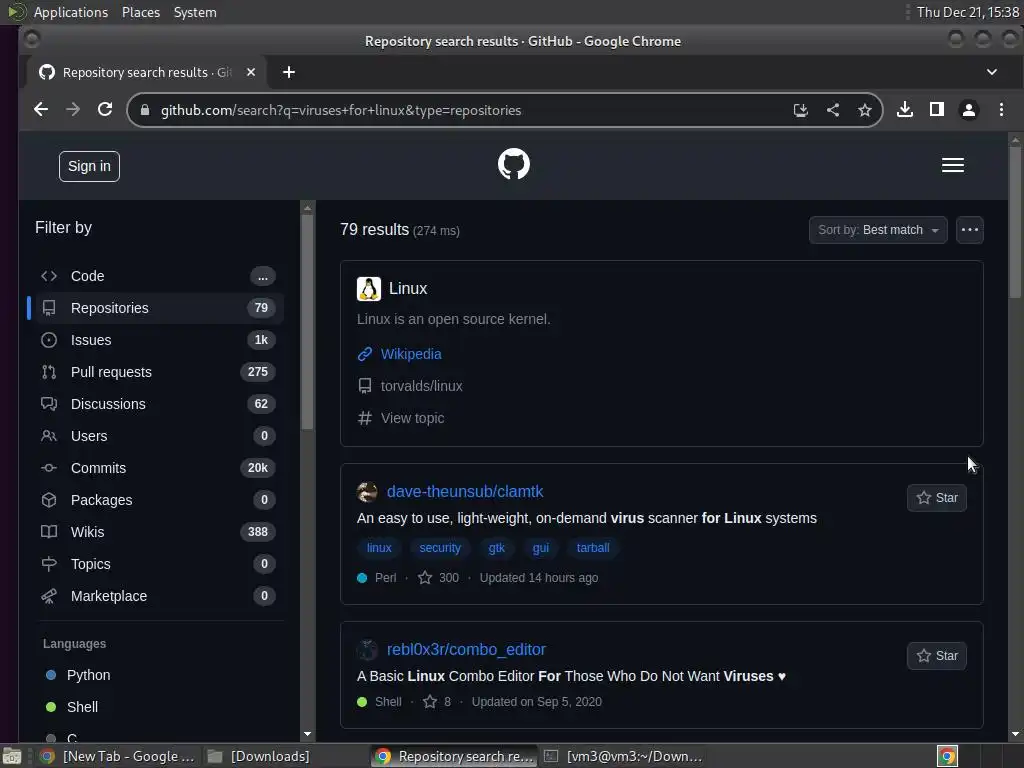Open the Wikipedia link for Linux

(411, 354)
